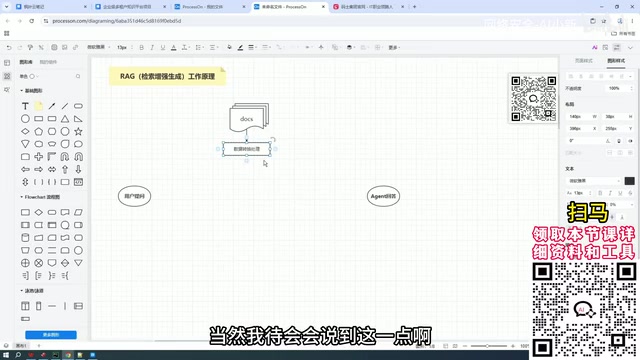Viewport: 640px width, 360px height.
Task: Choose the down arrow shape
Action: (x=78, y=169)
